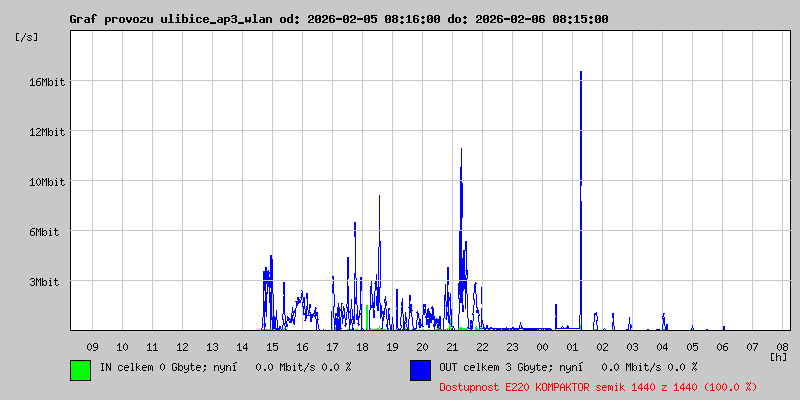Click the [/s] unit label
800x400 pixels.
click(x=27, y=37)
